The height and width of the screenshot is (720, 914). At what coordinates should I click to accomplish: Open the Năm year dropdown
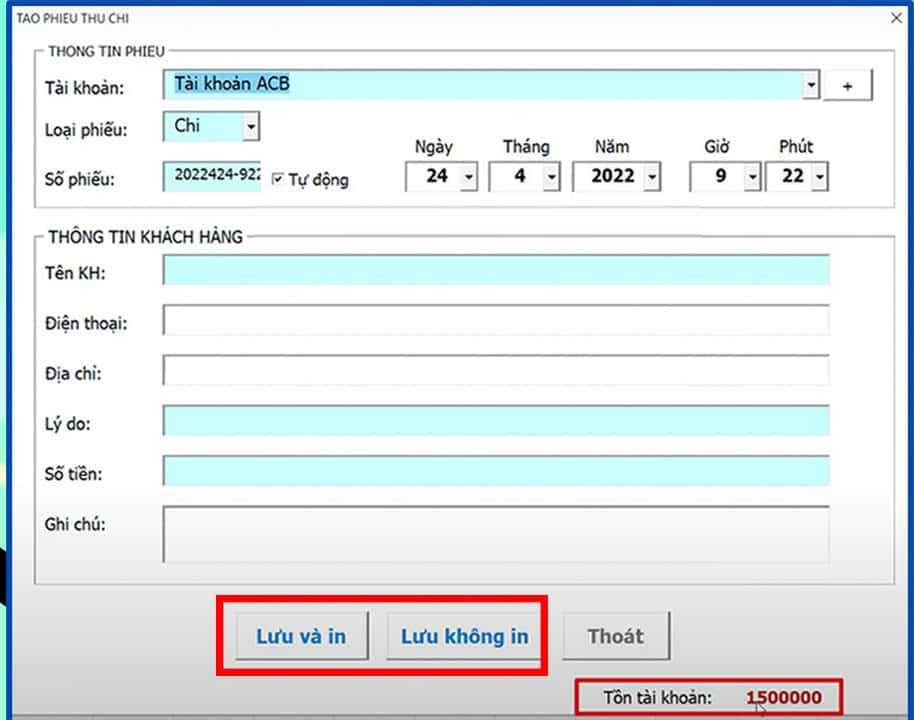coord(652,177)
